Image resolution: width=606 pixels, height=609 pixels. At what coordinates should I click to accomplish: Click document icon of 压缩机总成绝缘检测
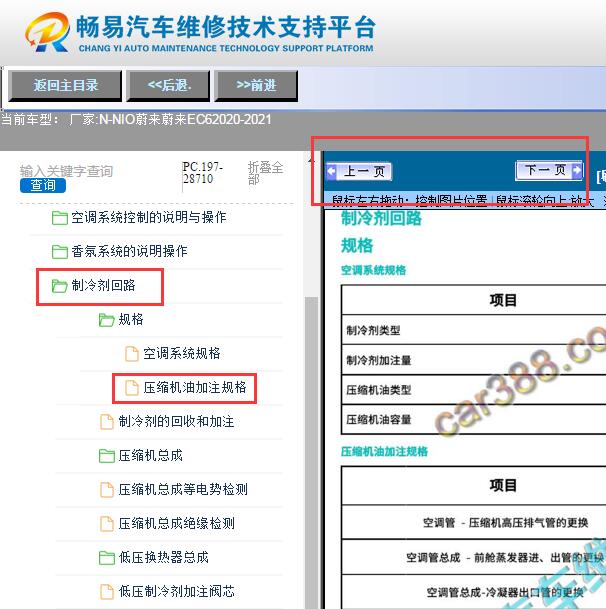pos(107,524)
